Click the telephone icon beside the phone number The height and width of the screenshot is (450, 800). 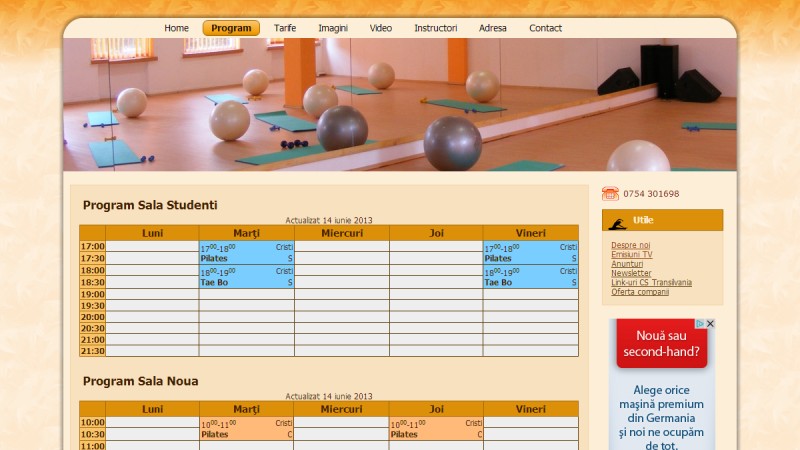[610, 194]
